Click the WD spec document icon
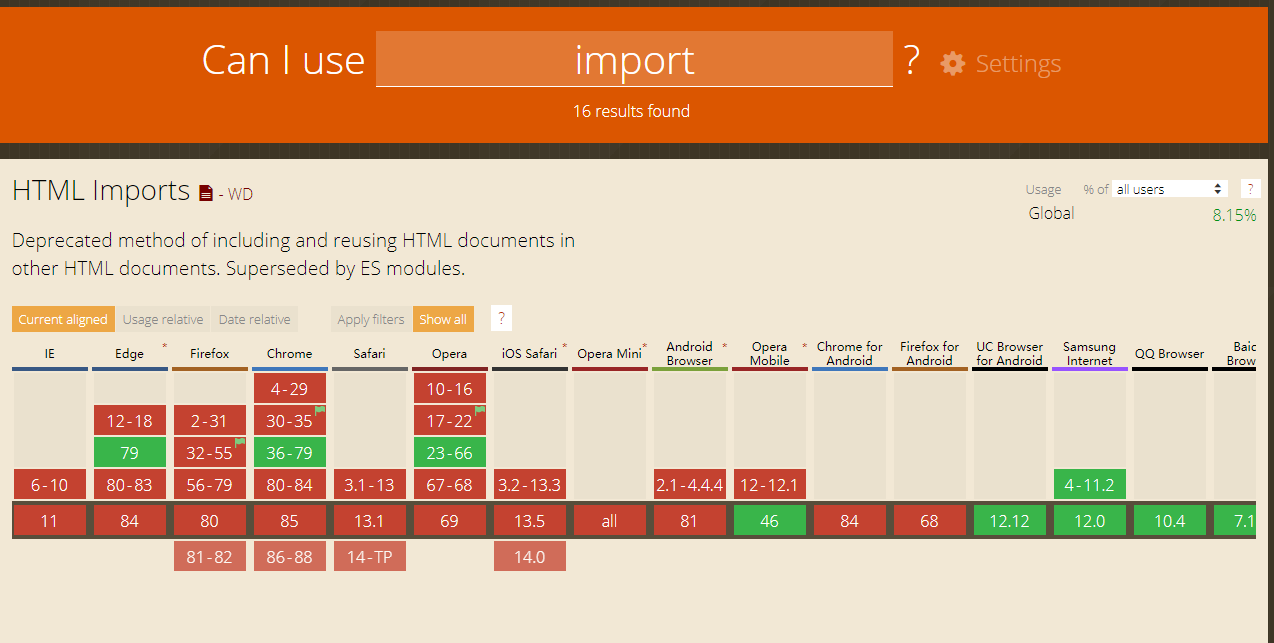 coord(206,193)
